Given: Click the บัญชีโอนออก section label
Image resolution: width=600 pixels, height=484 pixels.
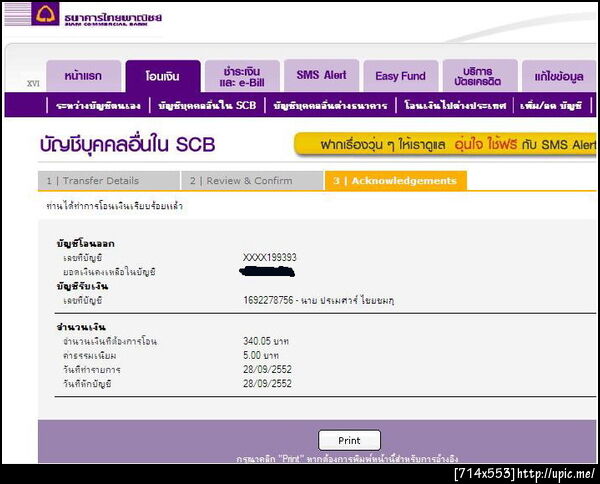Looking at the screenshot, I should coord(85,244).
